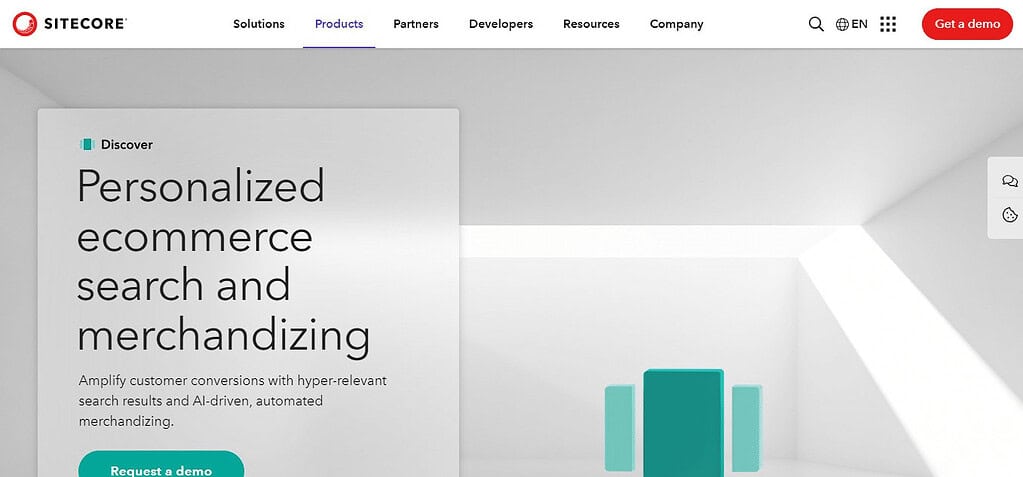Click the "Amplify customer conversions" paragraph
Viewport: 1023px width, 477px height.
[232, 401]
